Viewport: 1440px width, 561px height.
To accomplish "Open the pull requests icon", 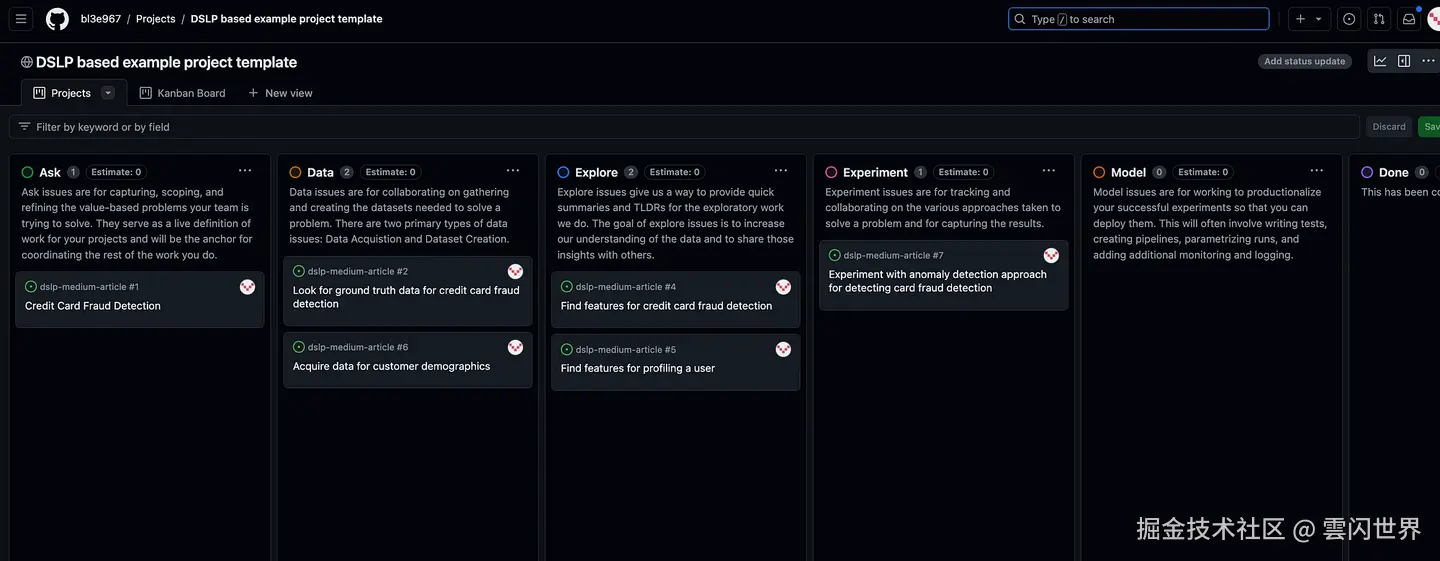I will click(1379, 19).
